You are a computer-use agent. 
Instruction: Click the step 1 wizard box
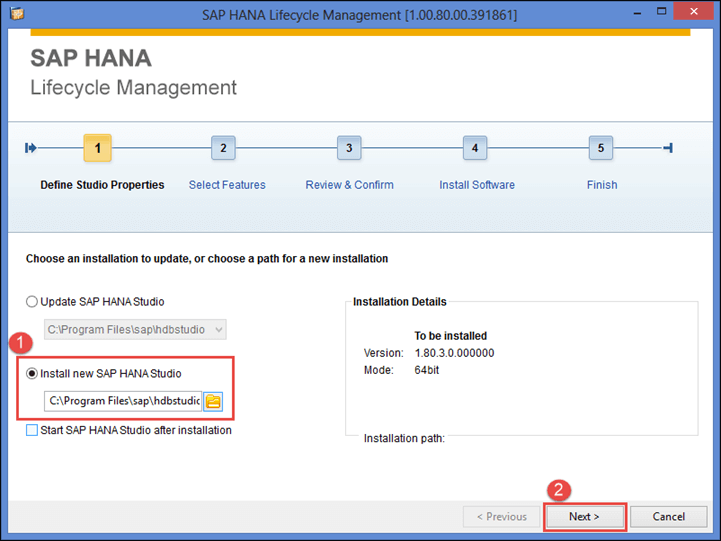point(97,148)
